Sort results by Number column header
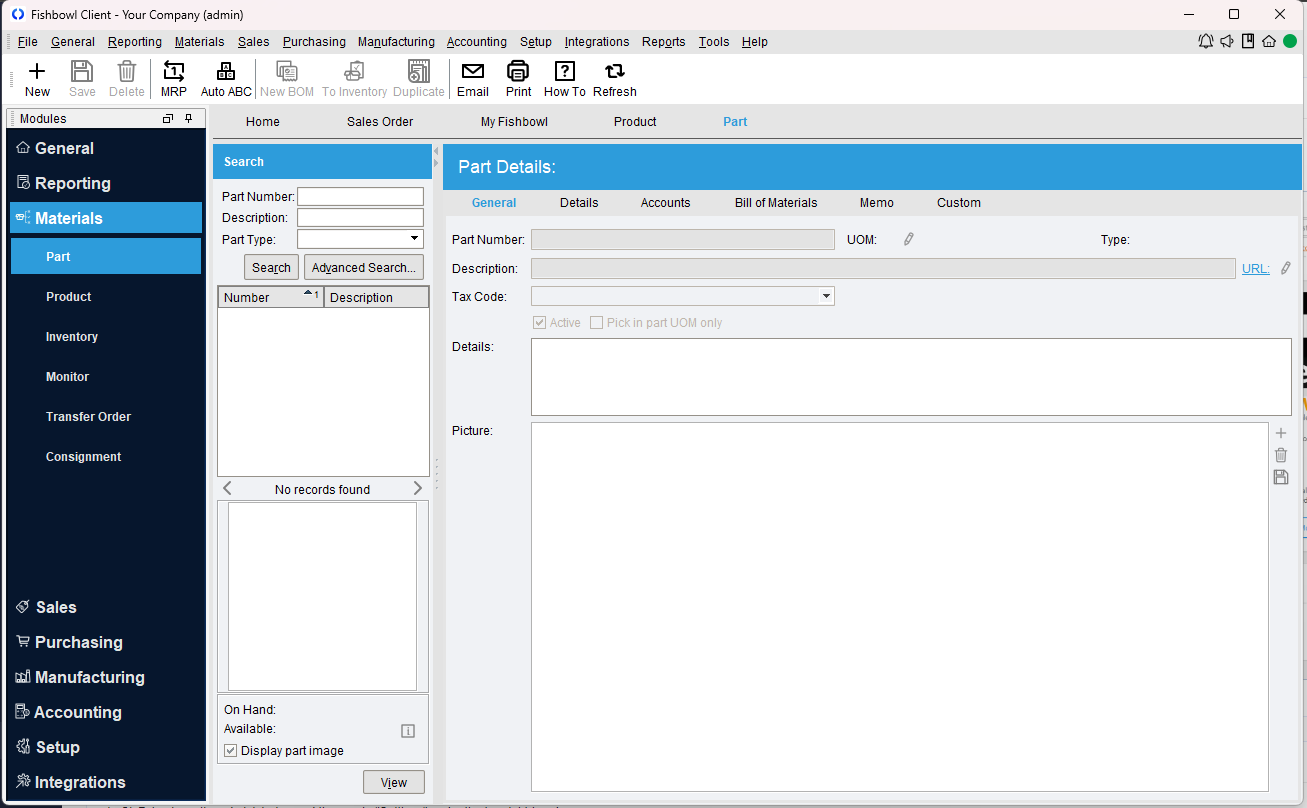Image resolution: width=1307 pixels, height=808 pixels. click(x=271, y=297)
